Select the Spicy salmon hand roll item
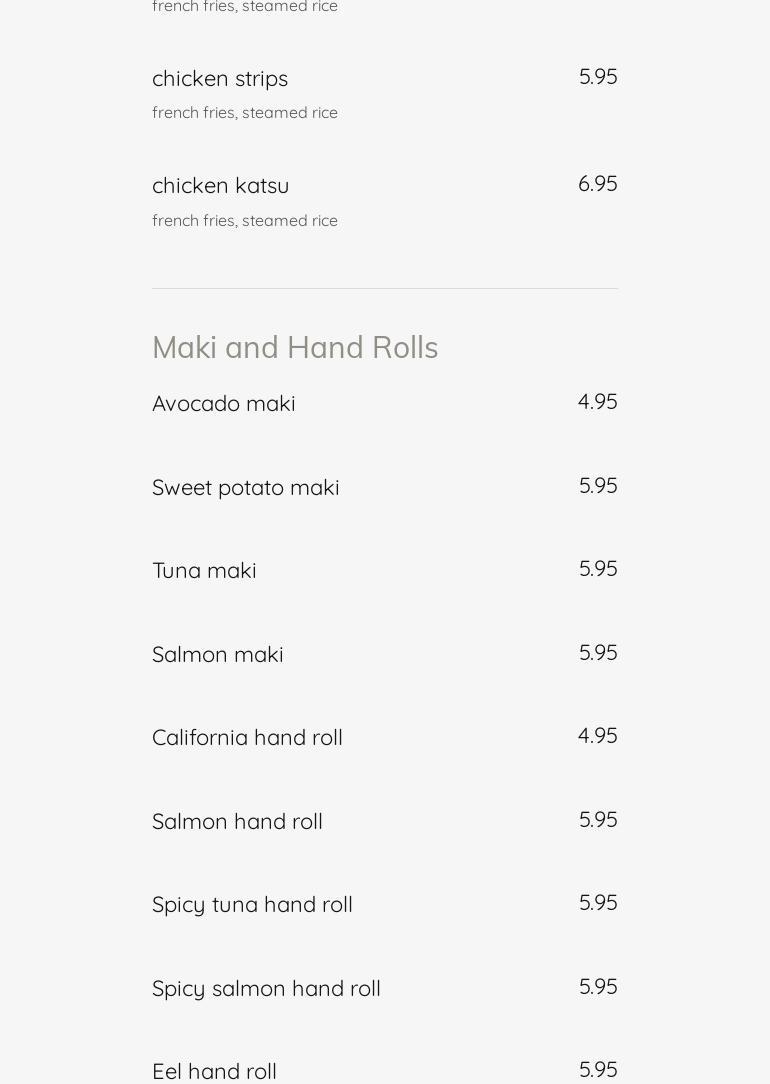This screenshot has width=770, height=1084. [266, 988]
